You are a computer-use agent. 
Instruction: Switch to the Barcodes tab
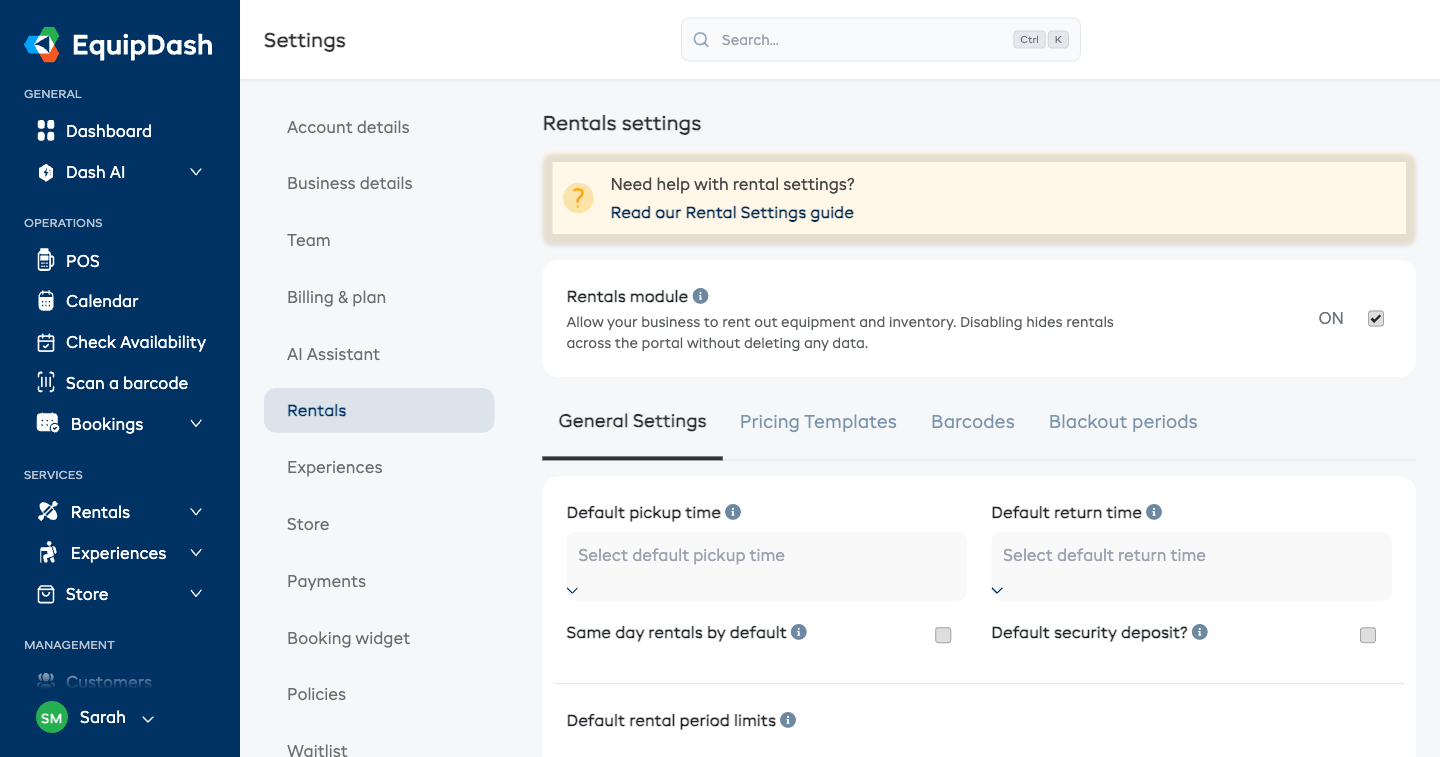pyautogui.click(x=973, y=422)
